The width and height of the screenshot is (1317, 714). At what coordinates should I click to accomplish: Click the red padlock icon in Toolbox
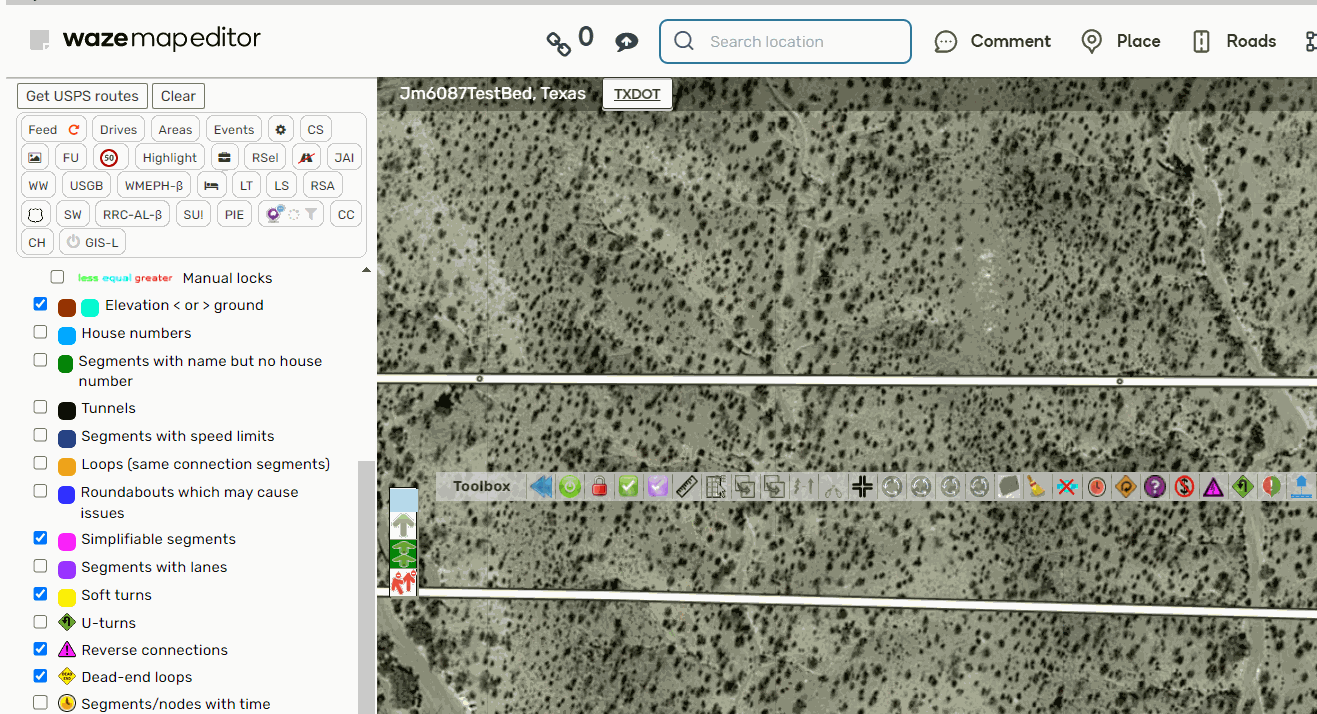[599, 487]
